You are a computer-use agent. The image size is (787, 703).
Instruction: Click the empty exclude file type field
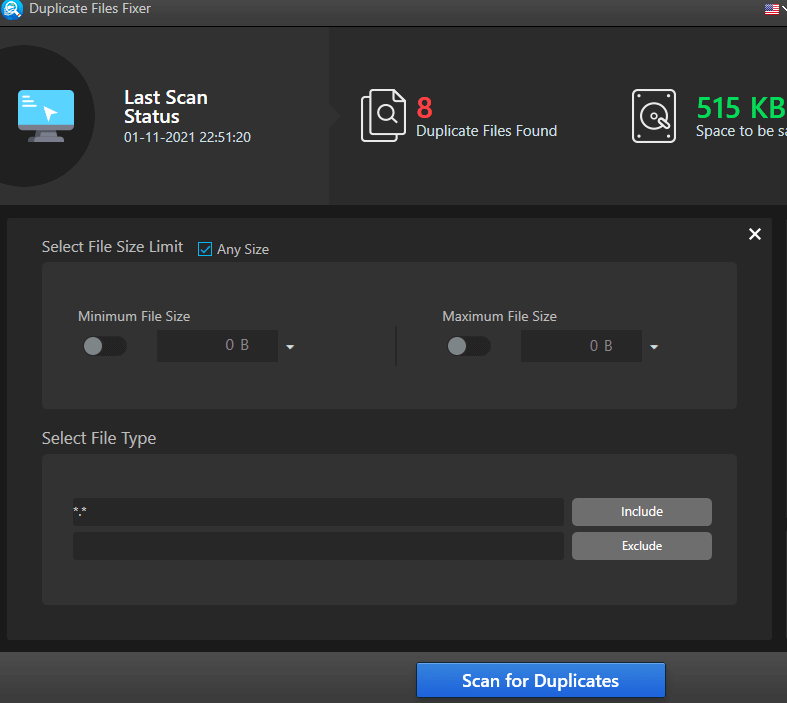(x=318, y=546)
